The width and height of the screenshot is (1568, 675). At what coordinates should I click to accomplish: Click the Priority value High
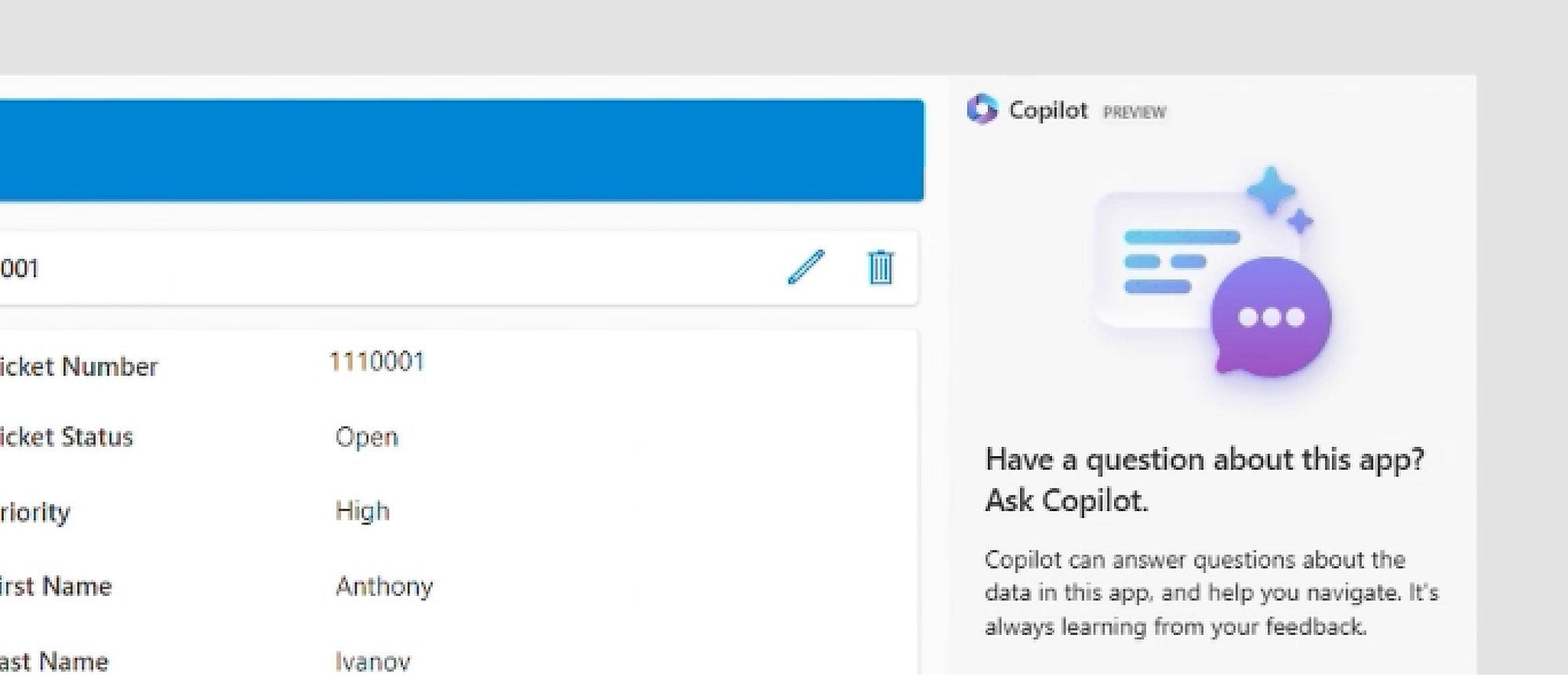pos(362,511)
